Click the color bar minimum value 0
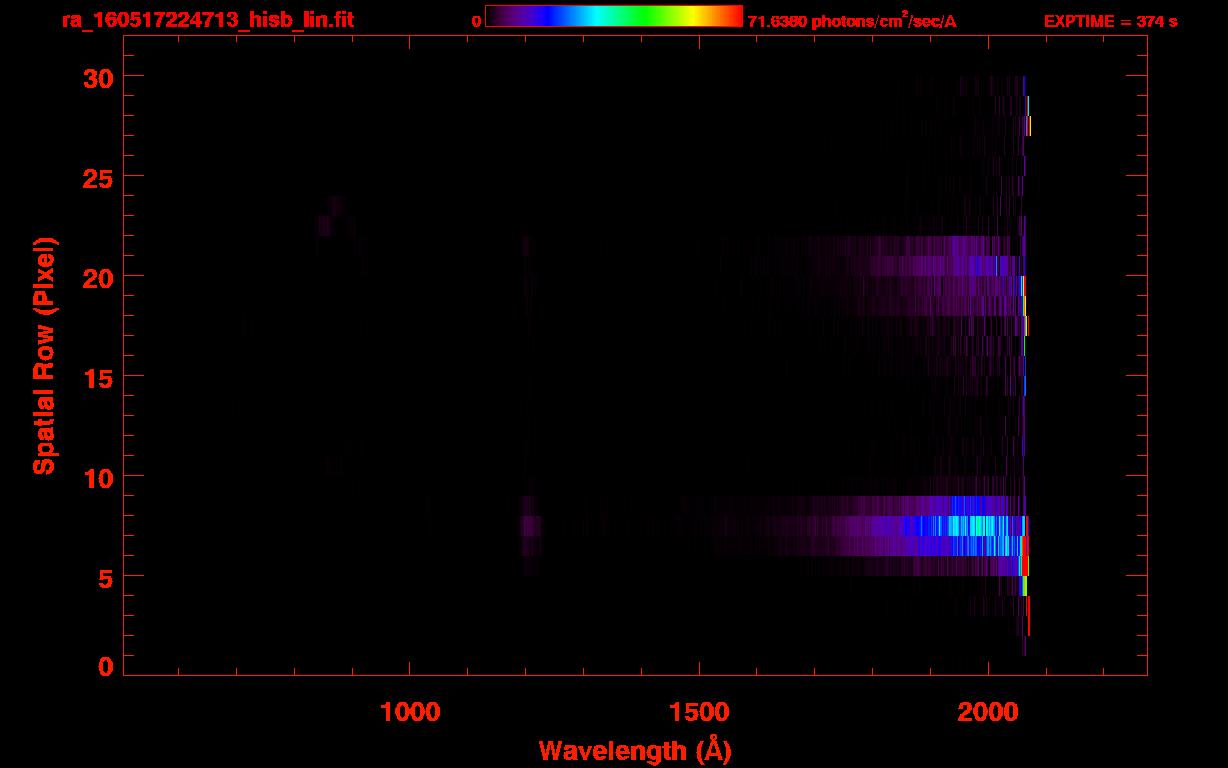Viewport: 1228px width, 768px height. tap(477, 21)
